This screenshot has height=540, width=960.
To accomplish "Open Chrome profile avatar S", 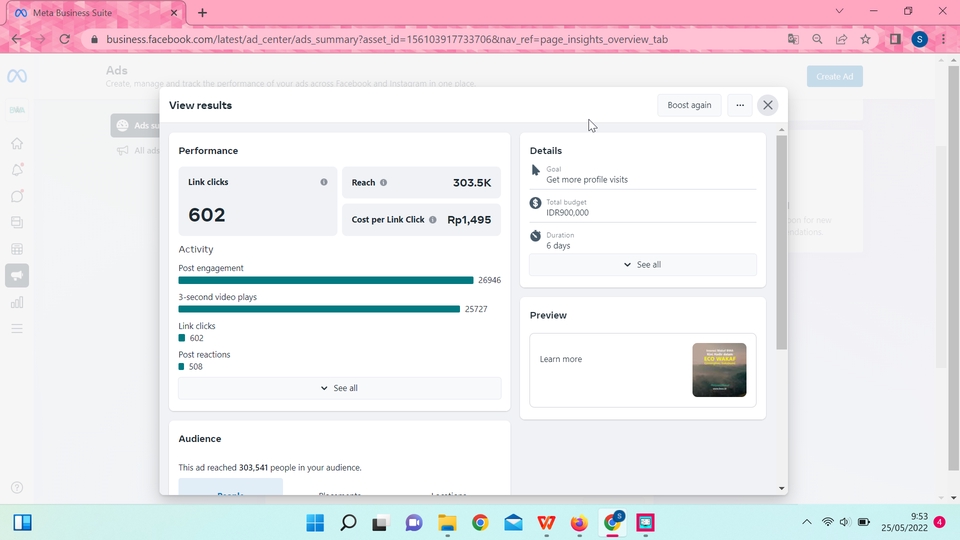I will click(920, 39).
